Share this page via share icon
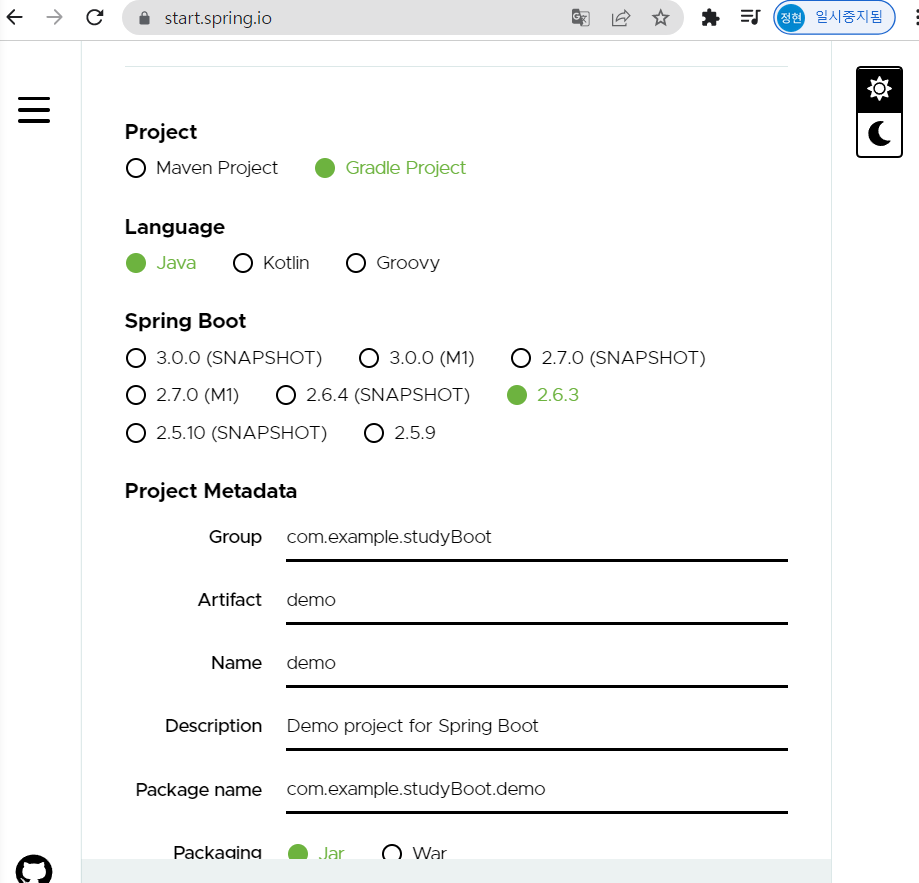Screen dimensions: 919x883 [621, 18]
